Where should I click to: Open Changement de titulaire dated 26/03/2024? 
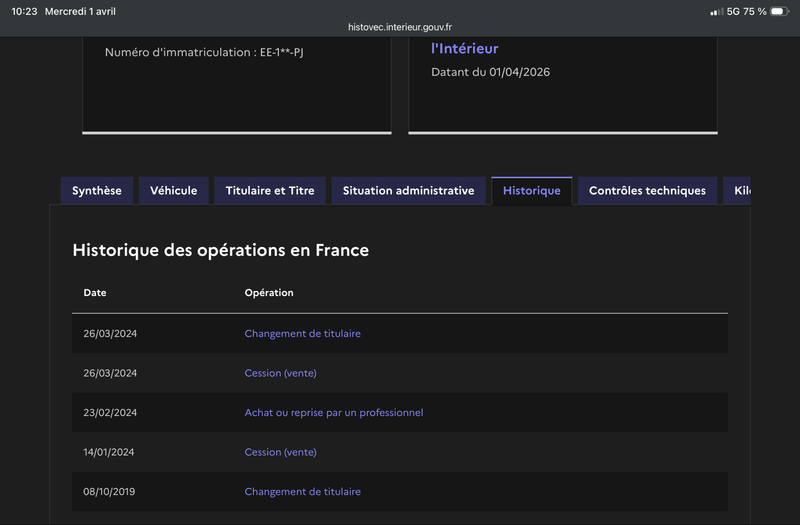(x=302, y=334)
